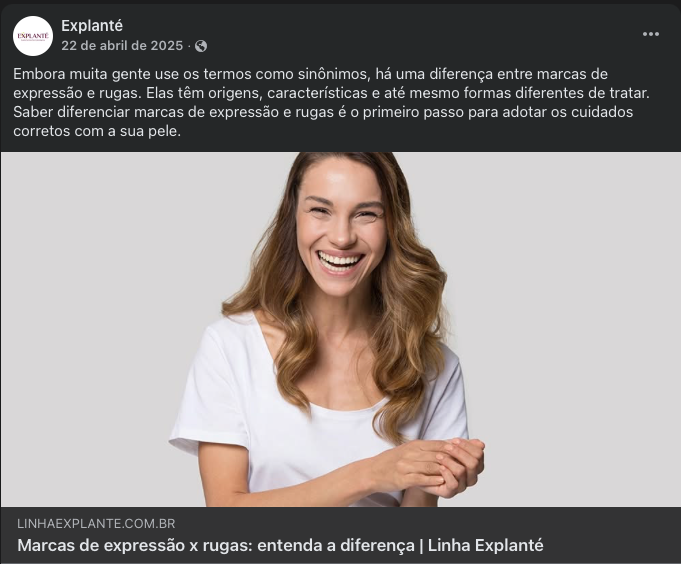
Task: Open the post date 22 de abril de 2025
Action: [122, 46]
